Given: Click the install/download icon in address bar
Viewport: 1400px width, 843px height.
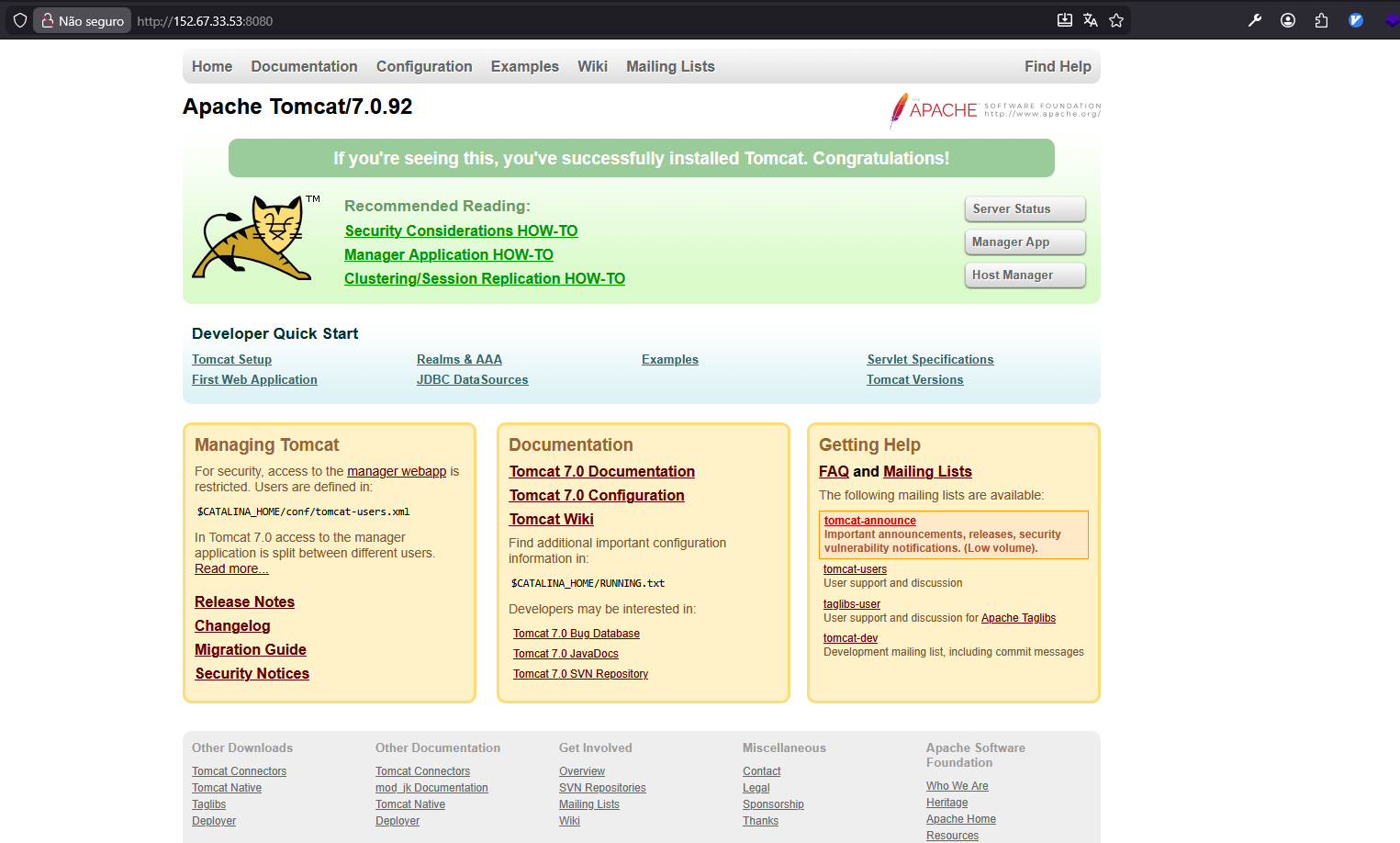Looking at the screenshot, I should tap(1065, 20).
